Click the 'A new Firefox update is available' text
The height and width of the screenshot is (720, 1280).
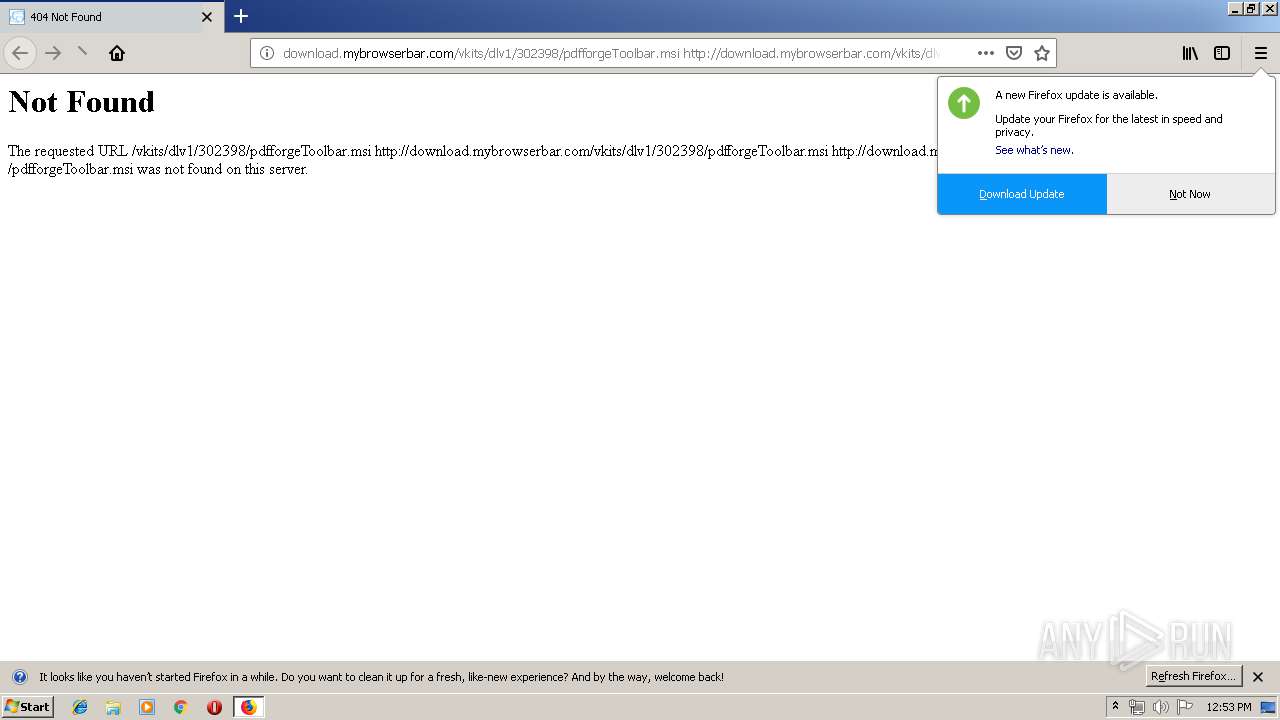pos(1076,95)
